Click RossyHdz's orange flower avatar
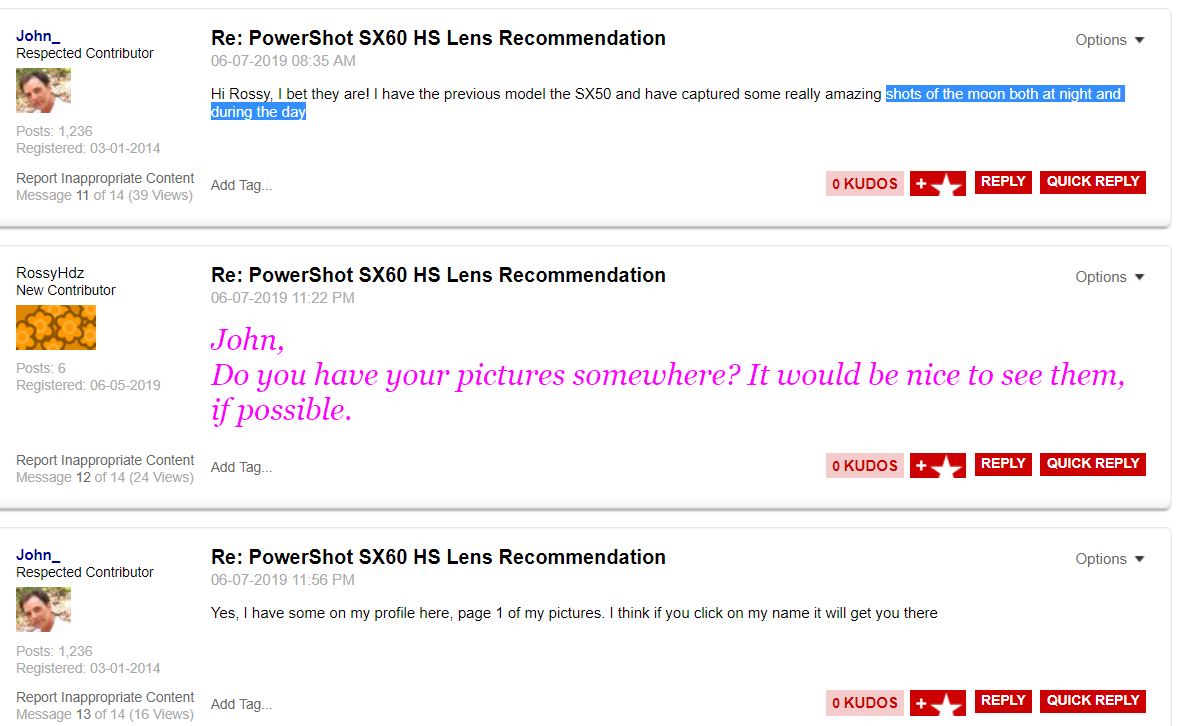Image resolution: width=1182 pixels, height=726 pixels. (x=56, y=327)
